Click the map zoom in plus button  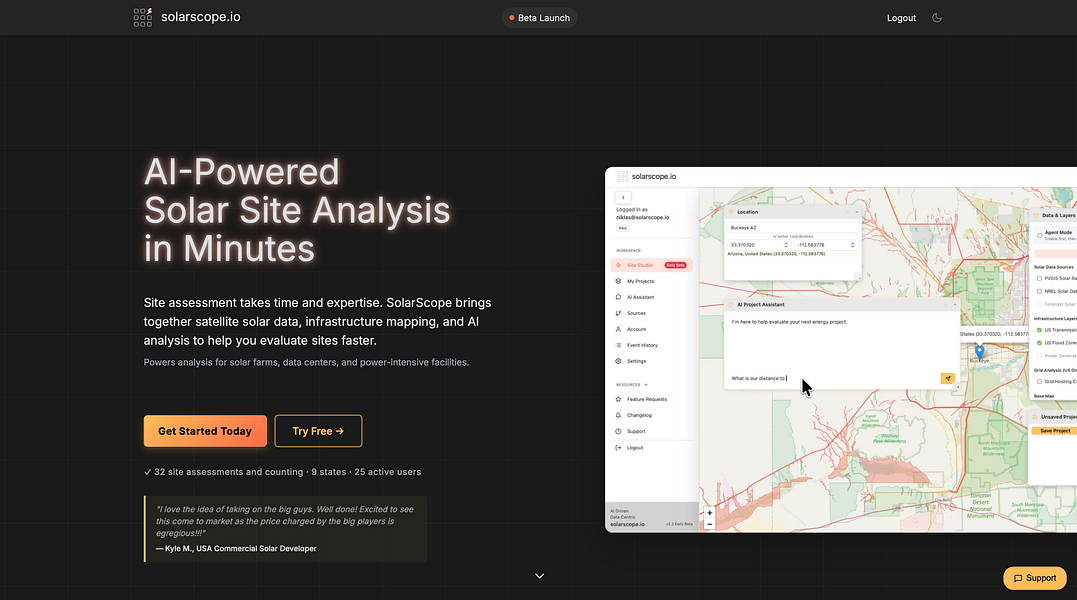710,513
